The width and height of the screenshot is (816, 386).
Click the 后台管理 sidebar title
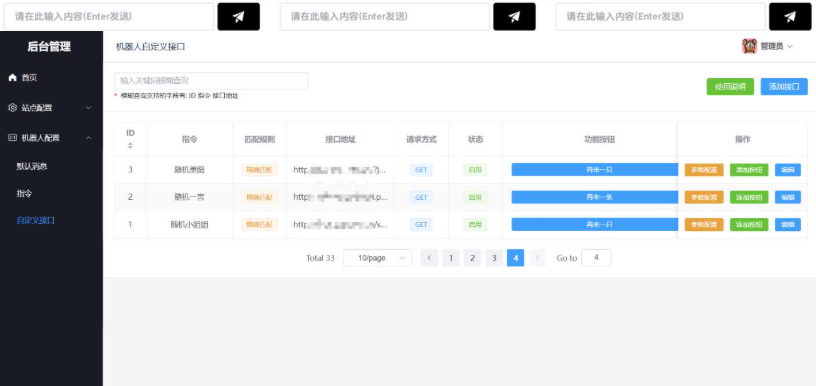(49, 47)
